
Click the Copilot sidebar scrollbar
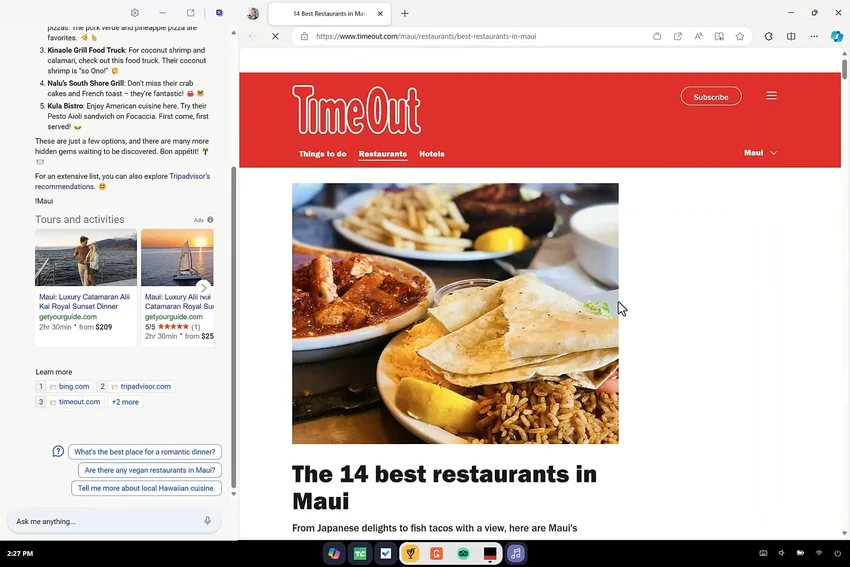tap(234, 327)
